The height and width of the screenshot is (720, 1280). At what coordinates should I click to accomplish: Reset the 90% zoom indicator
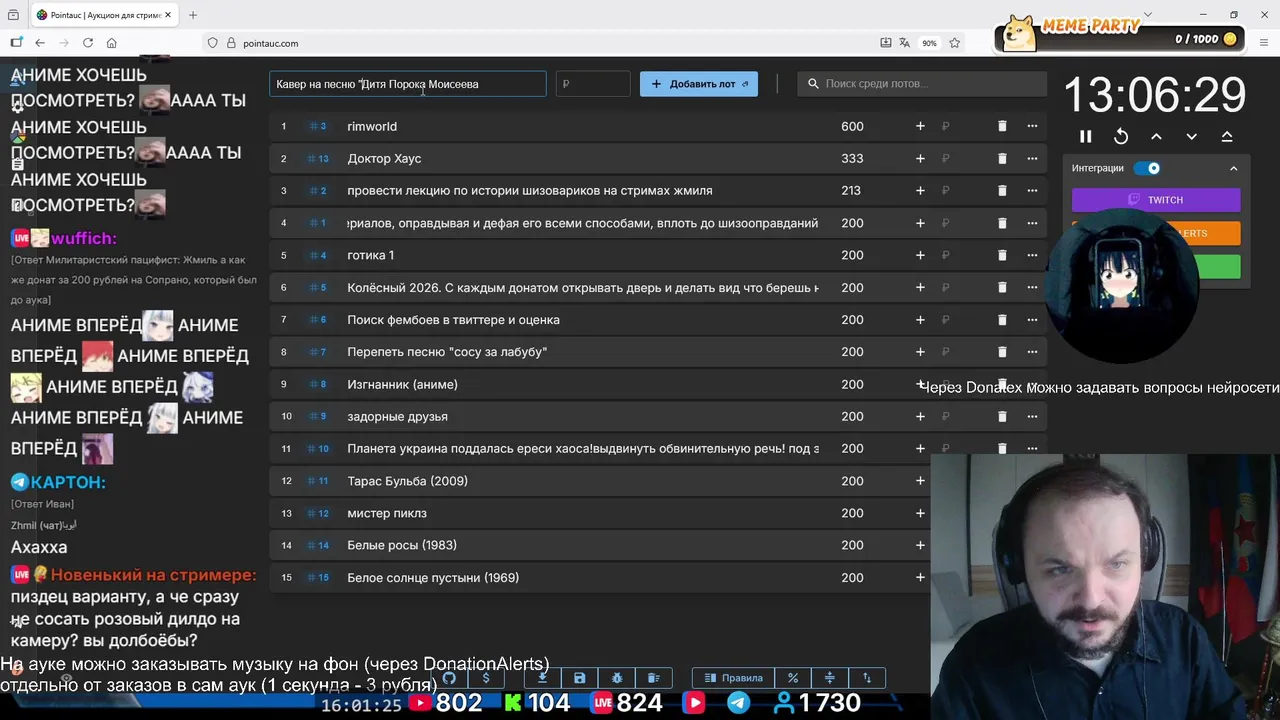click(x=930, y=43)
